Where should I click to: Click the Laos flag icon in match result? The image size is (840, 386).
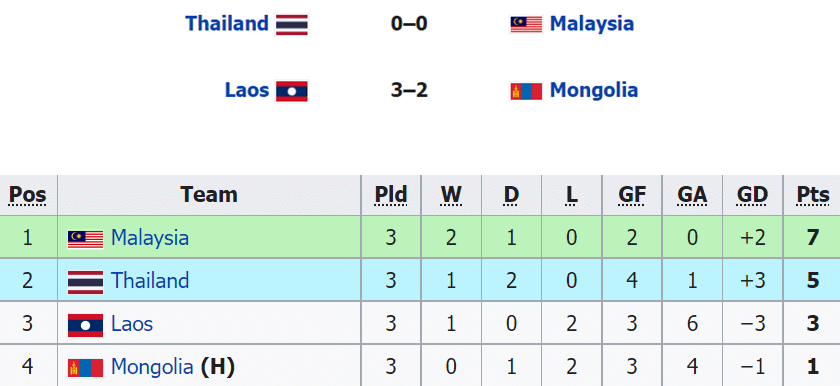pyautogui.click(x=291, y=91)
